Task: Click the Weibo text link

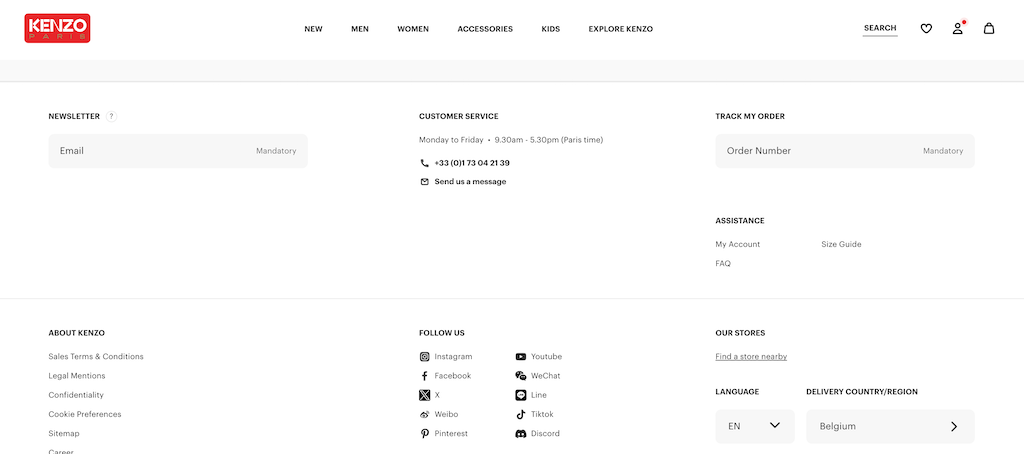Action: tap(447, 414)
